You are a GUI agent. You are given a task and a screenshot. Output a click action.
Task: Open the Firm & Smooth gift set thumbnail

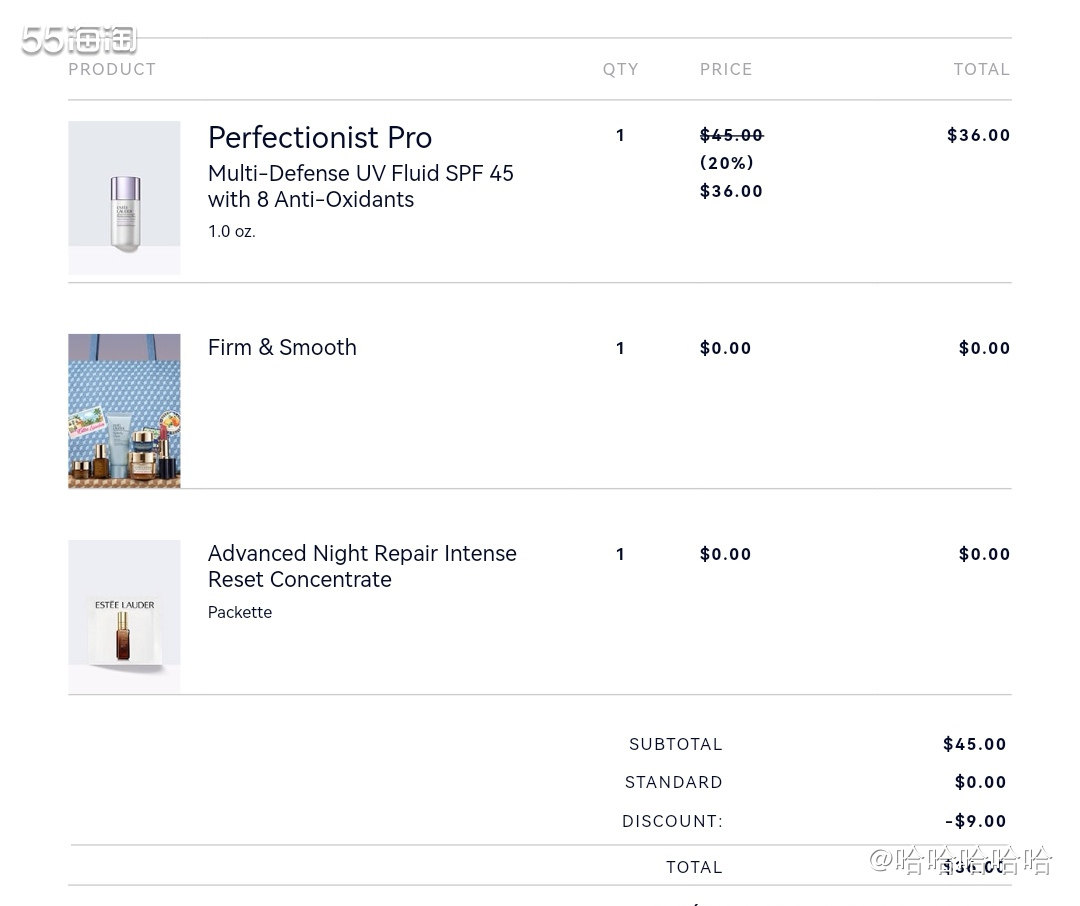click(x=124, y=411)
